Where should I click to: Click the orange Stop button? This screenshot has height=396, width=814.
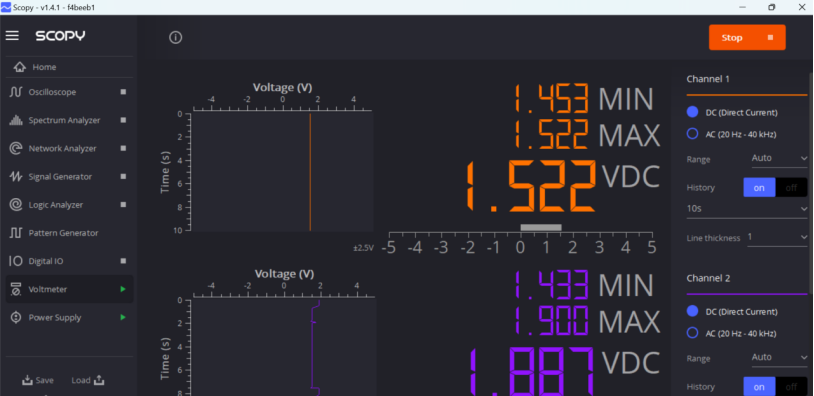[x=747, y=37]
